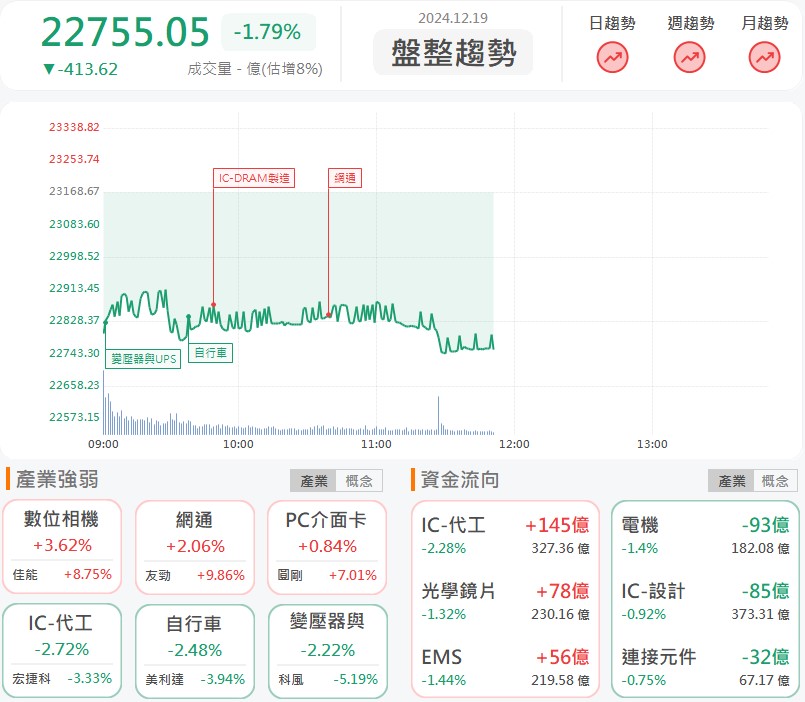
Task: Click the IC-DRAM製造 chart marker label
Action: 254,178
